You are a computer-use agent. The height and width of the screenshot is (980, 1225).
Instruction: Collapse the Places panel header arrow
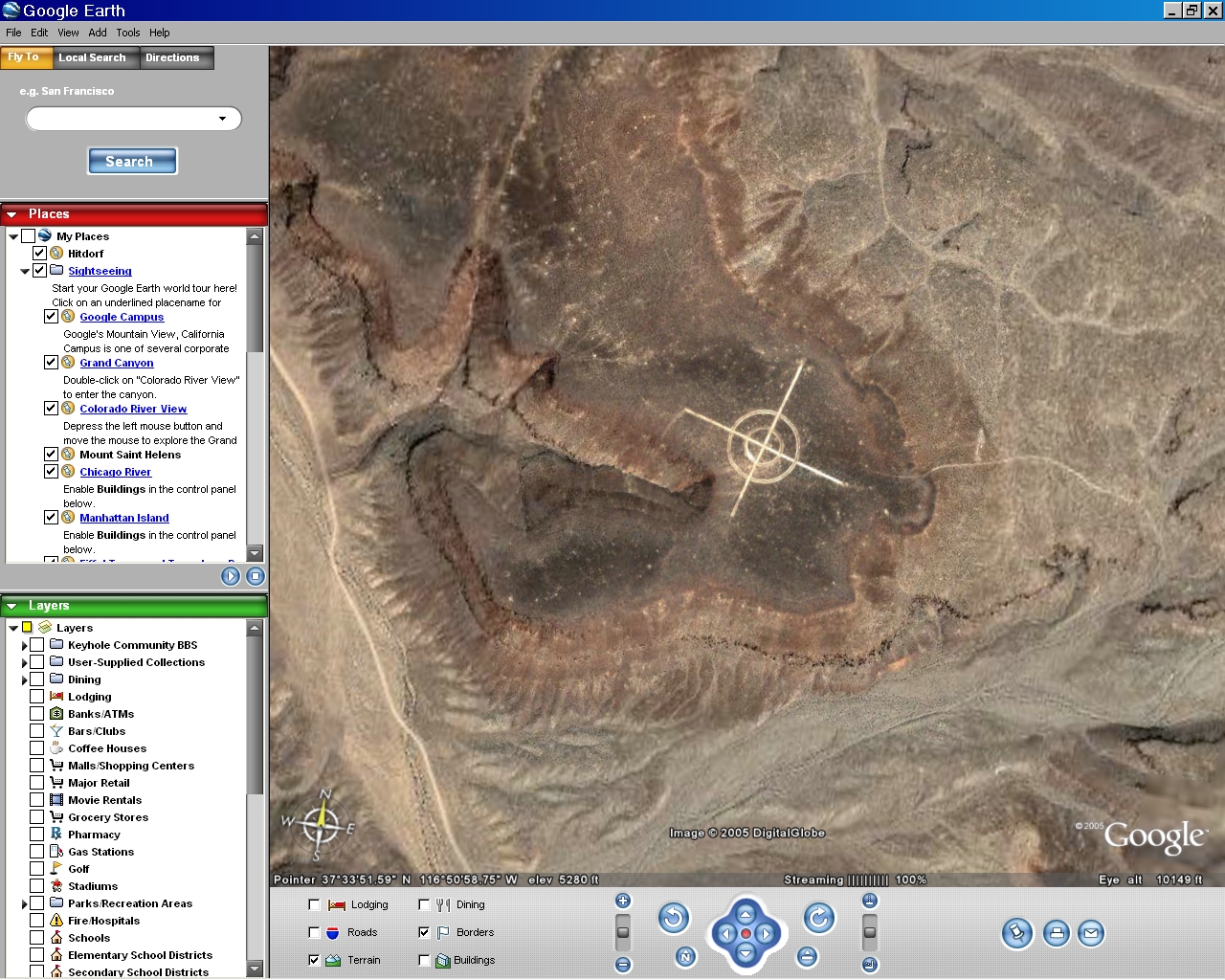(11, 214)
